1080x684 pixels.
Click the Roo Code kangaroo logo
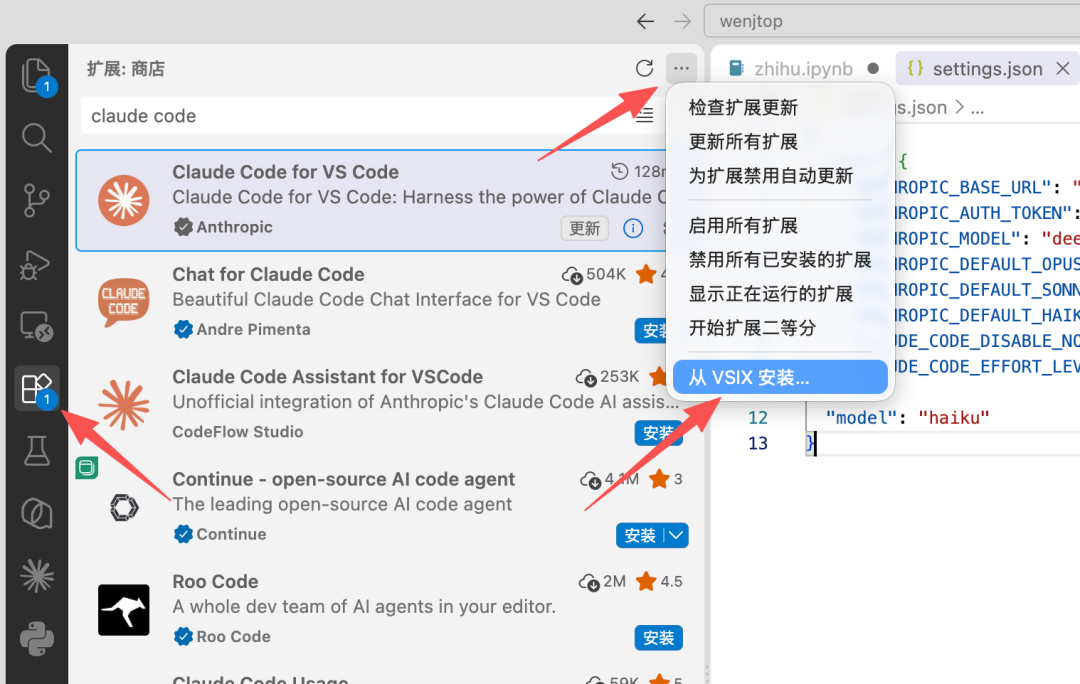123,610
